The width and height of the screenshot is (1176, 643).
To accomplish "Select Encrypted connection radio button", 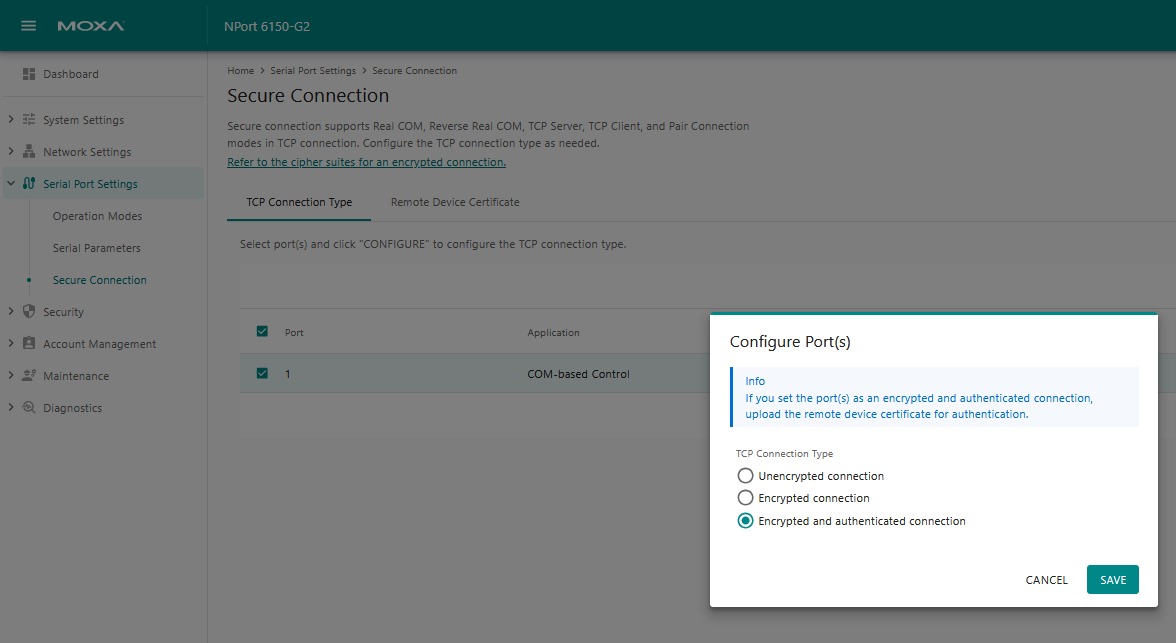I will pos(745,498).
